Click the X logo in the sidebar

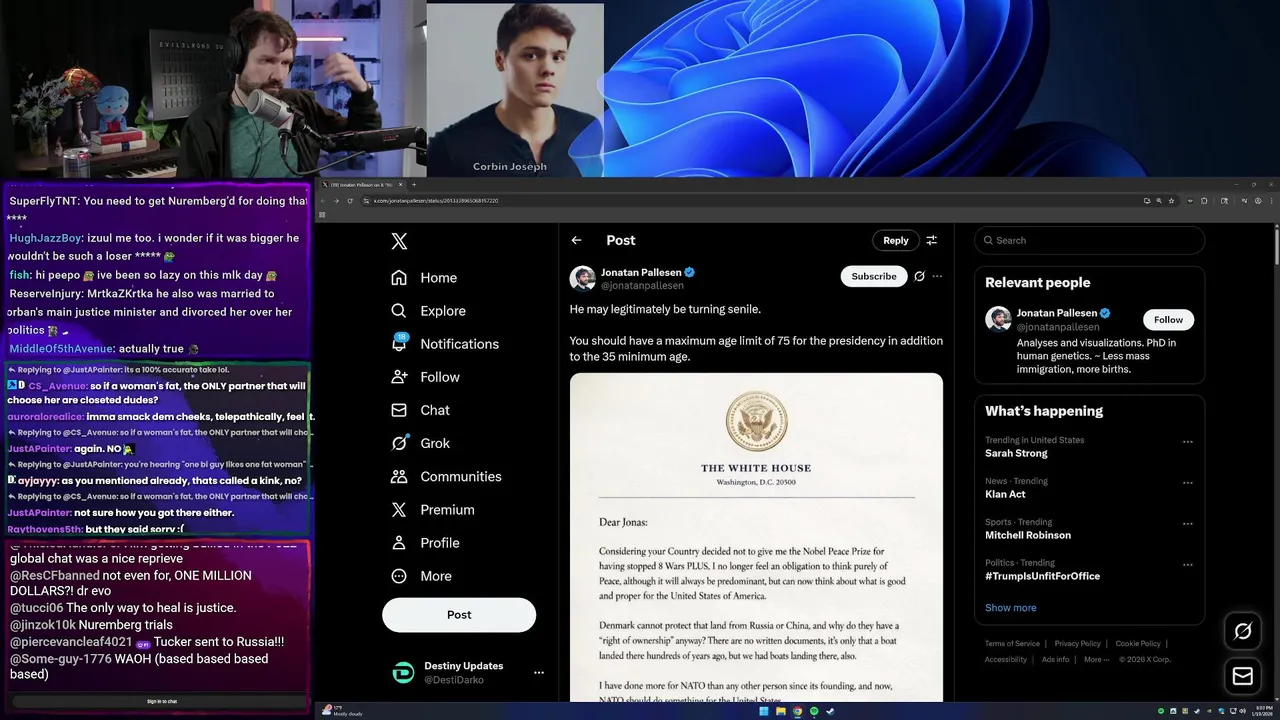(x=399, y=241)
